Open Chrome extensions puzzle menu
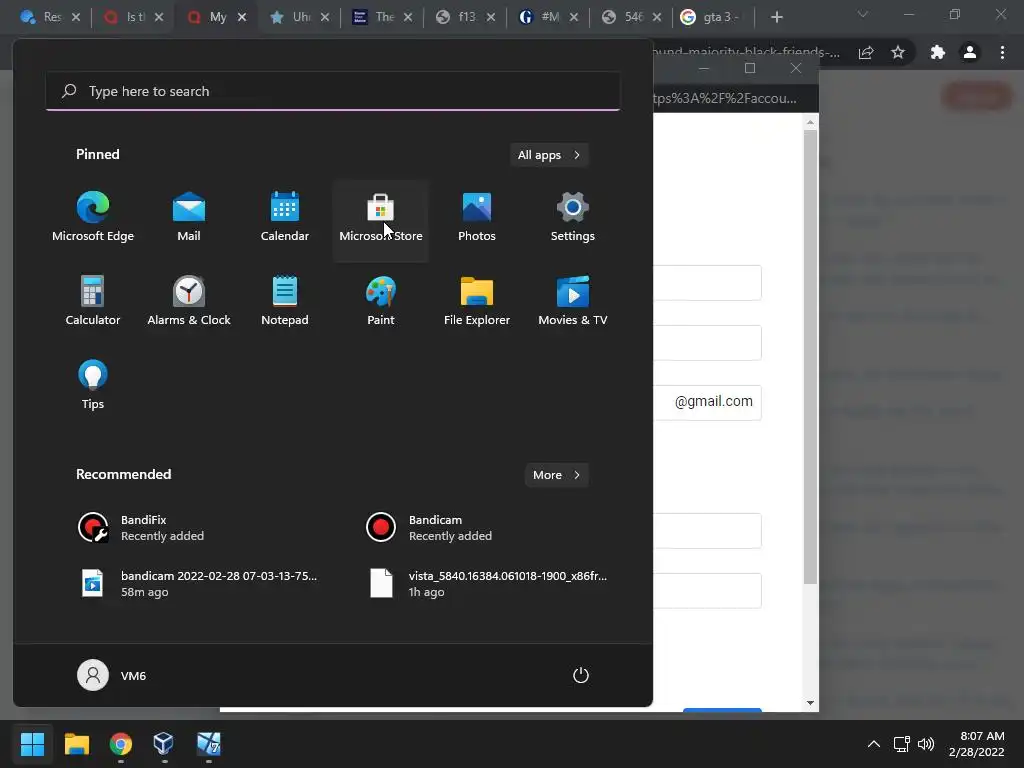 (938, 53)
